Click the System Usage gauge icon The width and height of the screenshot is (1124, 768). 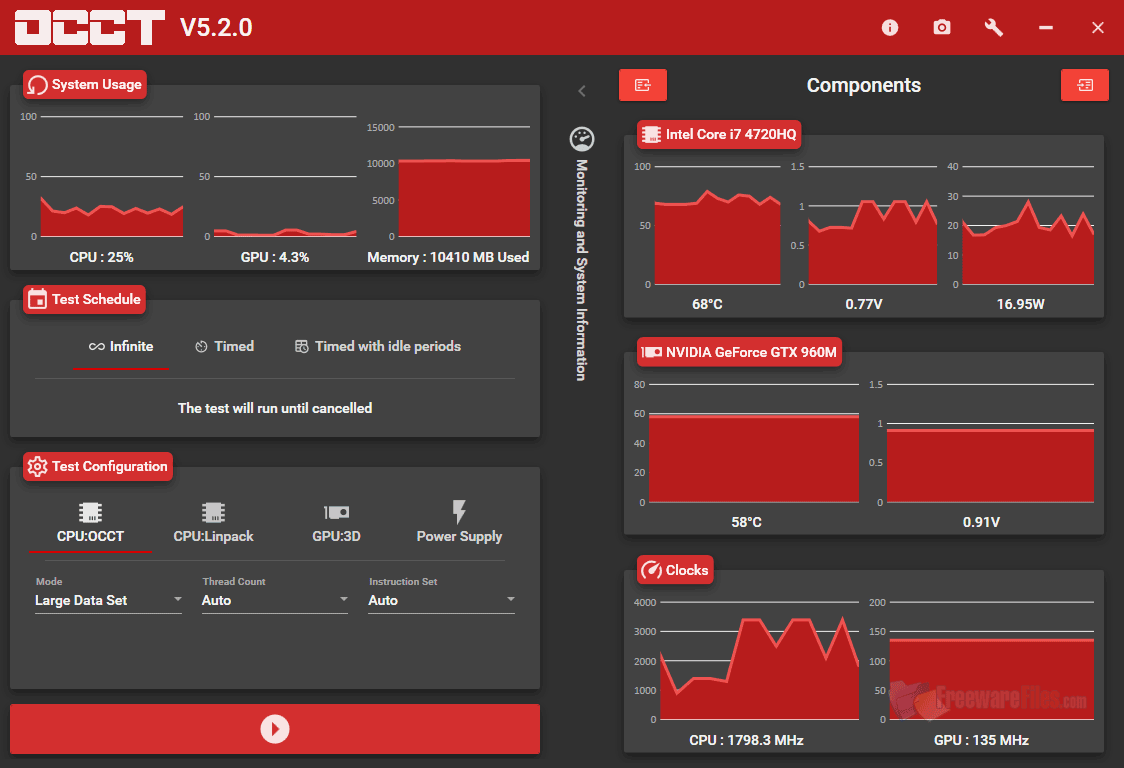click(x=38, y=84)
